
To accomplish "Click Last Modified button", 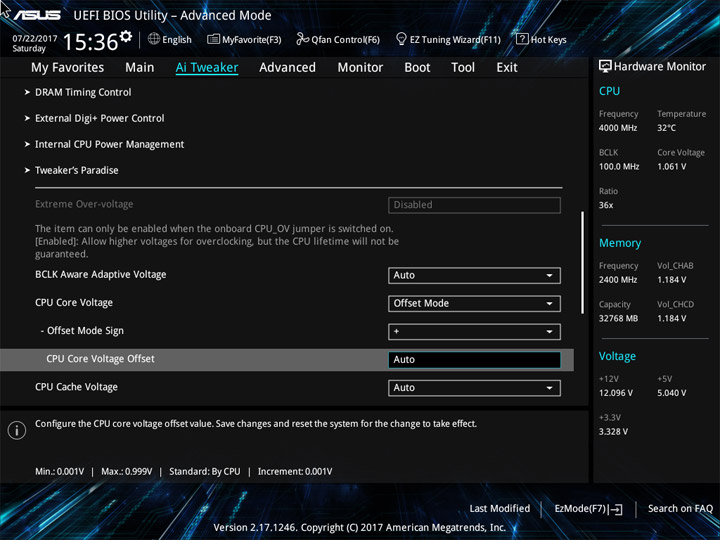I will click(500, 509).
